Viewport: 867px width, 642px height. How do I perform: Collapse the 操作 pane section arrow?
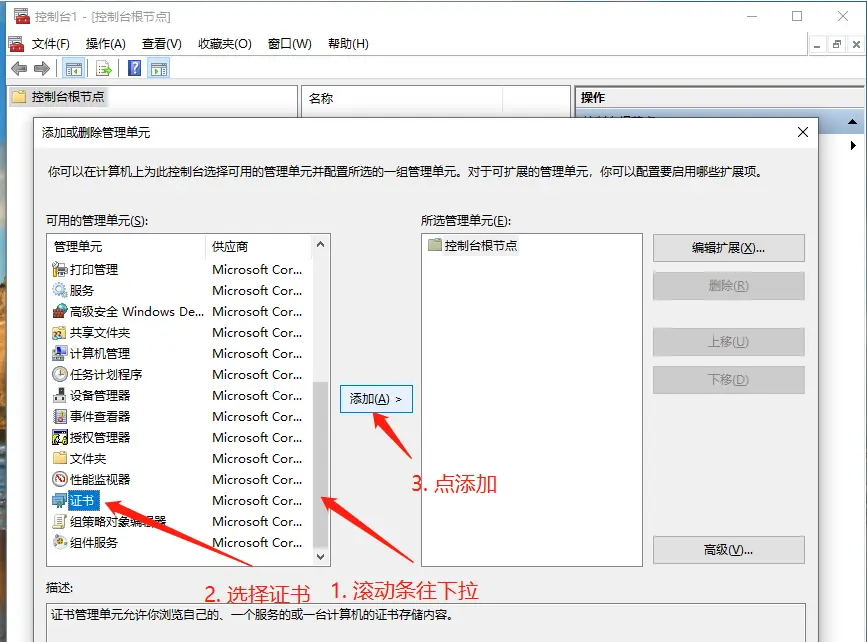[853, 122]
